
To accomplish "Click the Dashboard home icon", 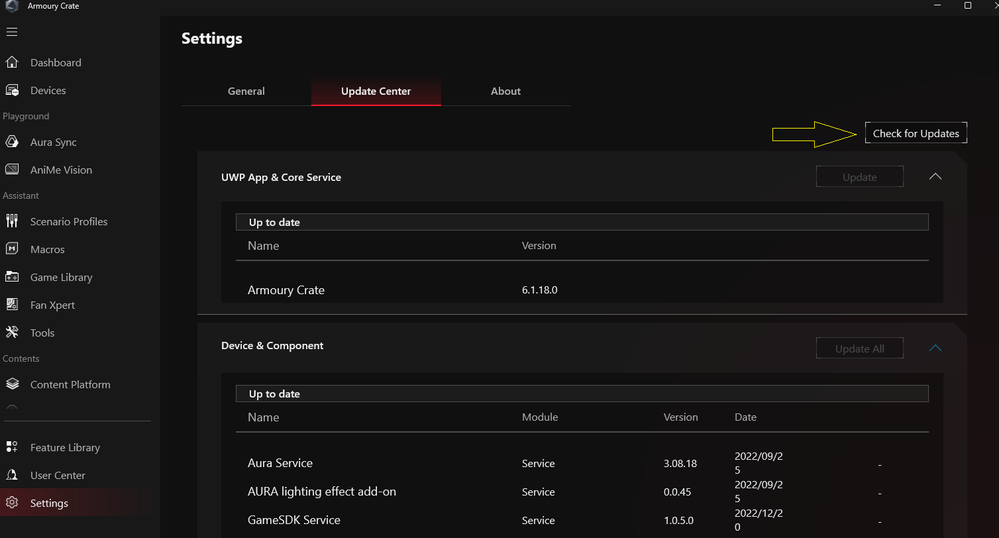I will click(x=11, y=62).
